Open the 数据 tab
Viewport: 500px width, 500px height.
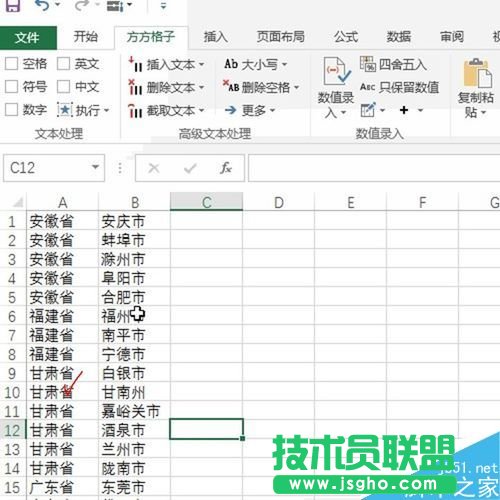point(398,36)
